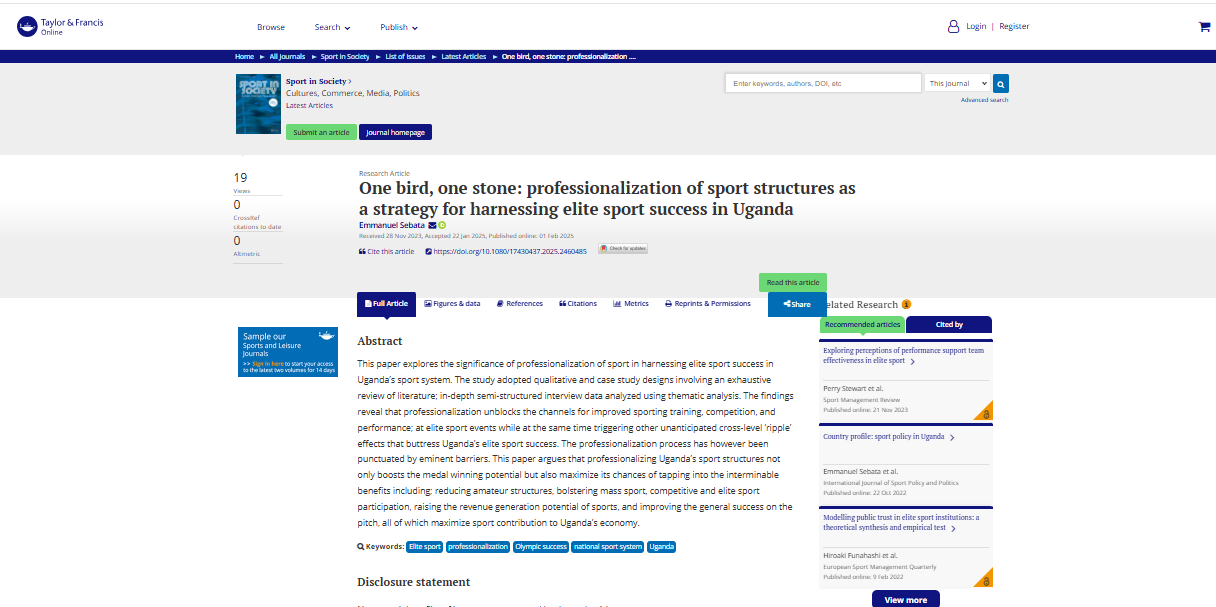Select the Cited by tab
The image size is (1216, 607).
[x=948, y=325]
